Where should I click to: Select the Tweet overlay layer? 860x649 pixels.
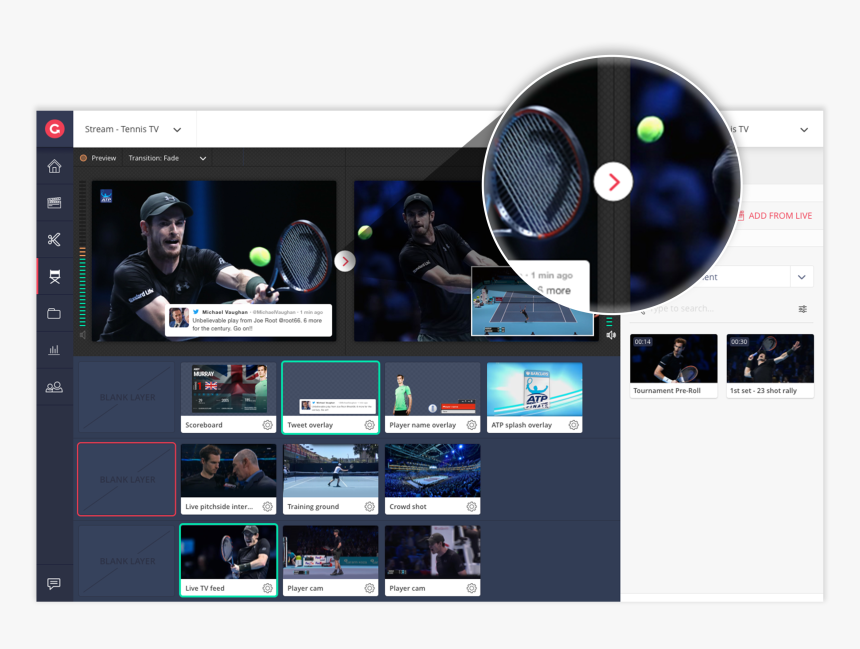[331, 397]
